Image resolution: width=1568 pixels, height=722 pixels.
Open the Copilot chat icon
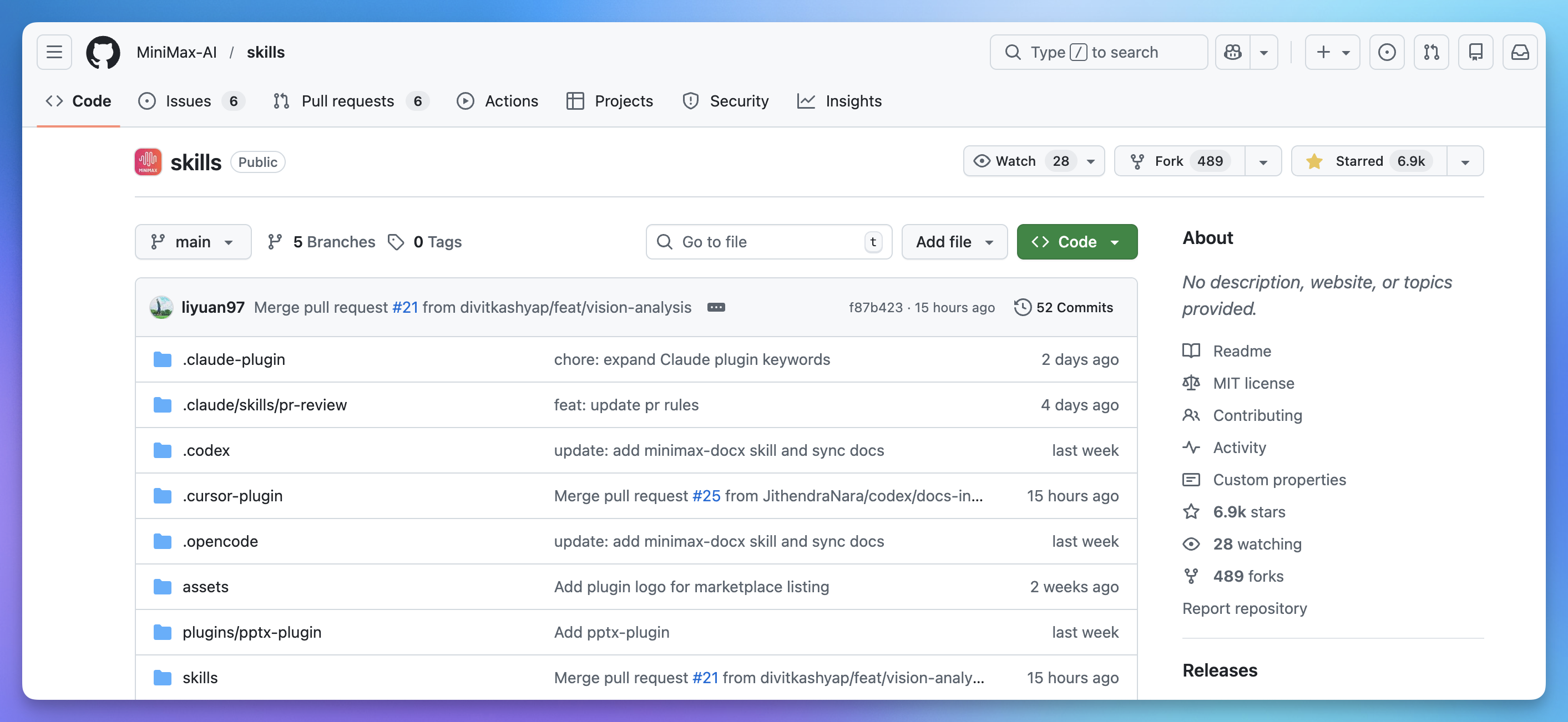[1233, 52]
